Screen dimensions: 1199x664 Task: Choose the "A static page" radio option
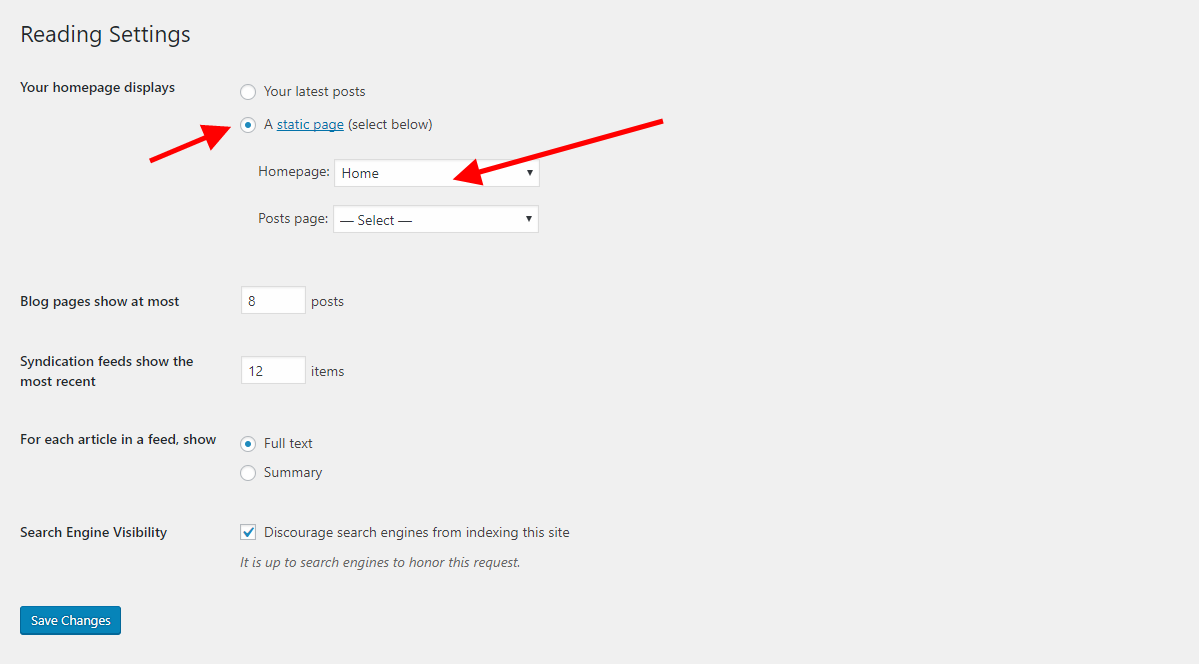[248, 125]
